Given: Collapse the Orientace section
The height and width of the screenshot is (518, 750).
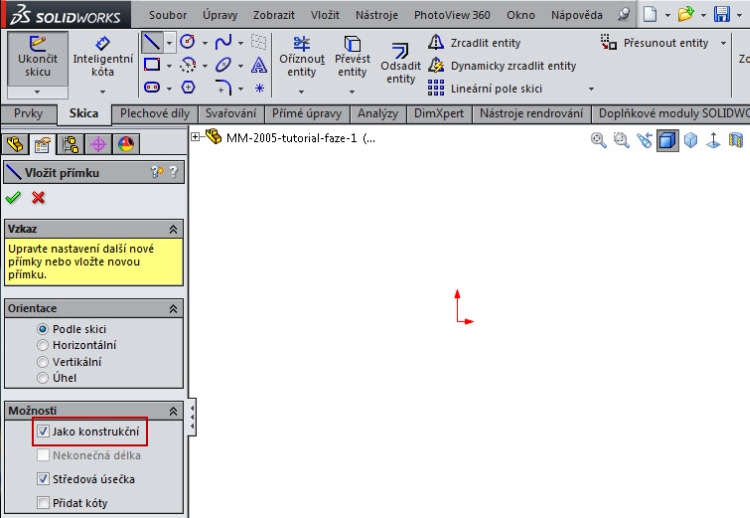Looking at the screenshot, I should click(173, 309).
